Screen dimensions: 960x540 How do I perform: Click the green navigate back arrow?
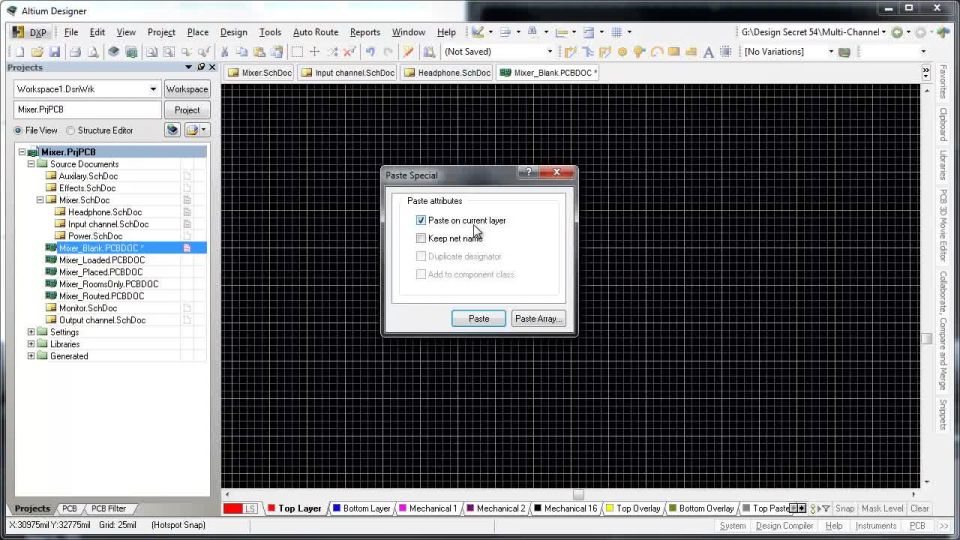[897, 32]
